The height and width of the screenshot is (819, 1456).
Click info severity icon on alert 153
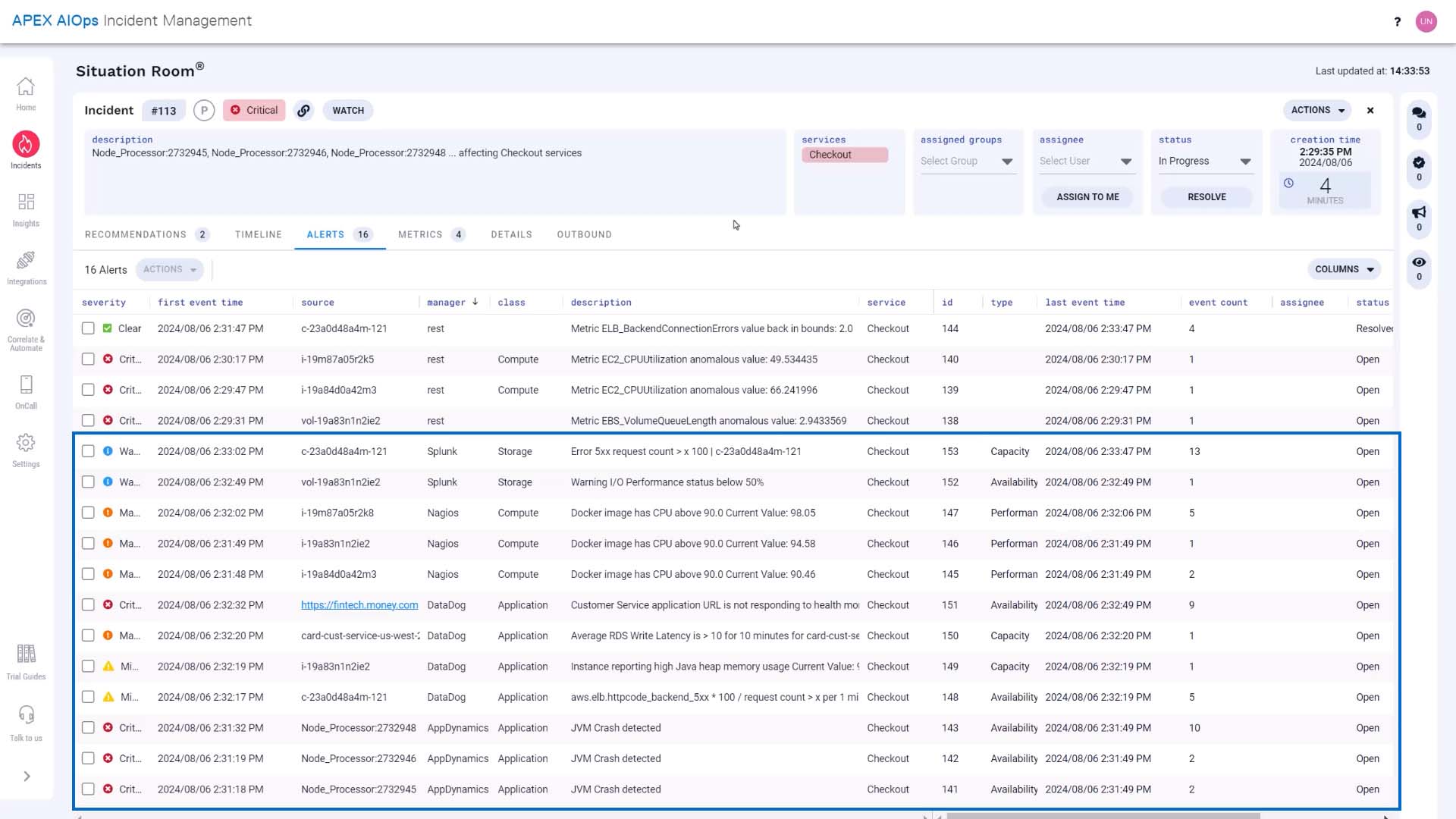pos(108,451)
